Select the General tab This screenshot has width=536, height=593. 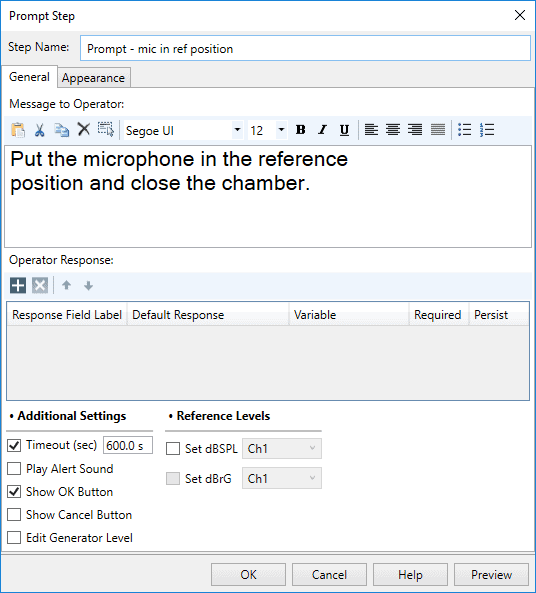29,77
